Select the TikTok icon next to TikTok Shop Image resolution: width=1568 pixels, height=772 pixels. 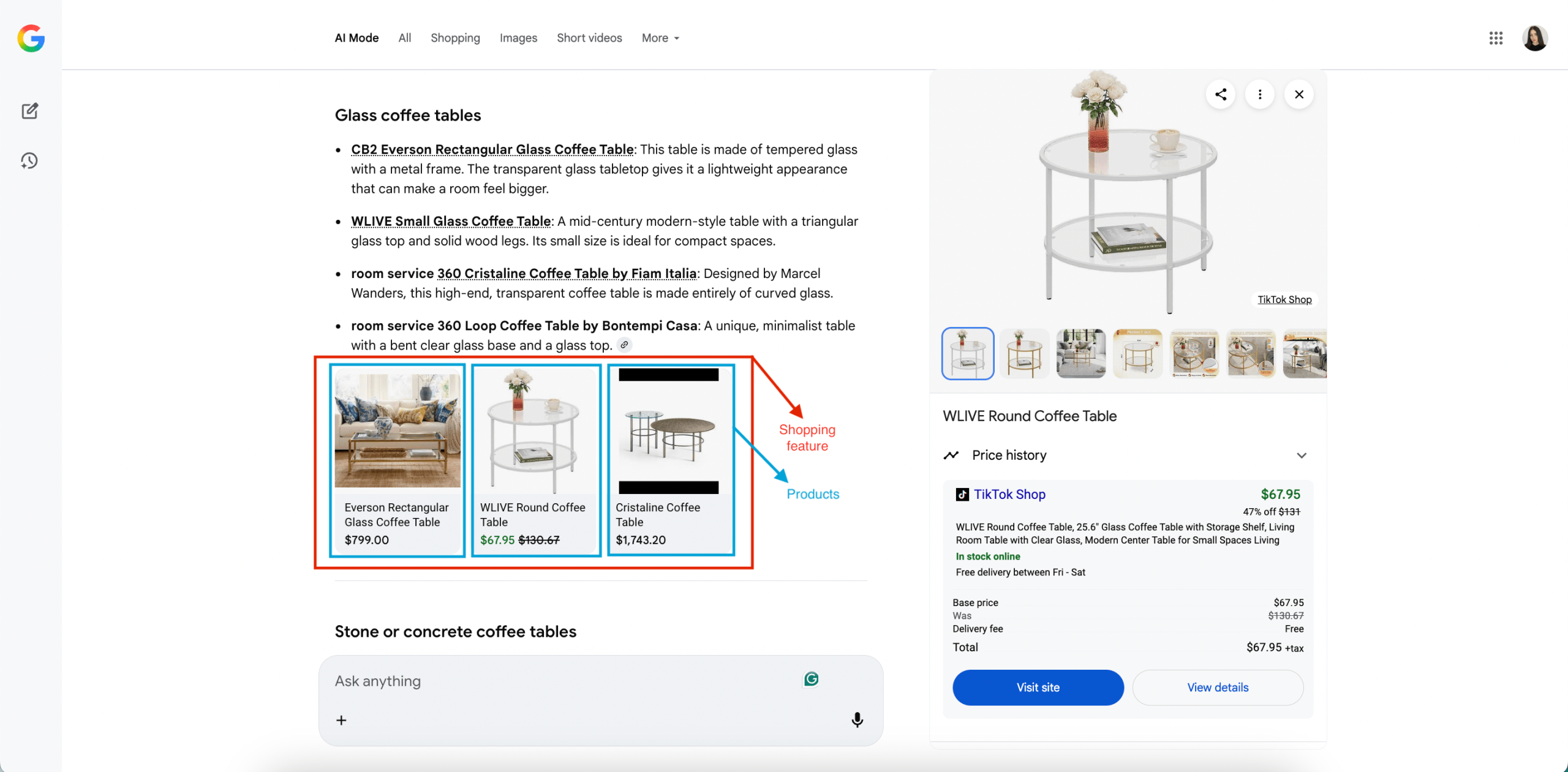coord(961,494)
